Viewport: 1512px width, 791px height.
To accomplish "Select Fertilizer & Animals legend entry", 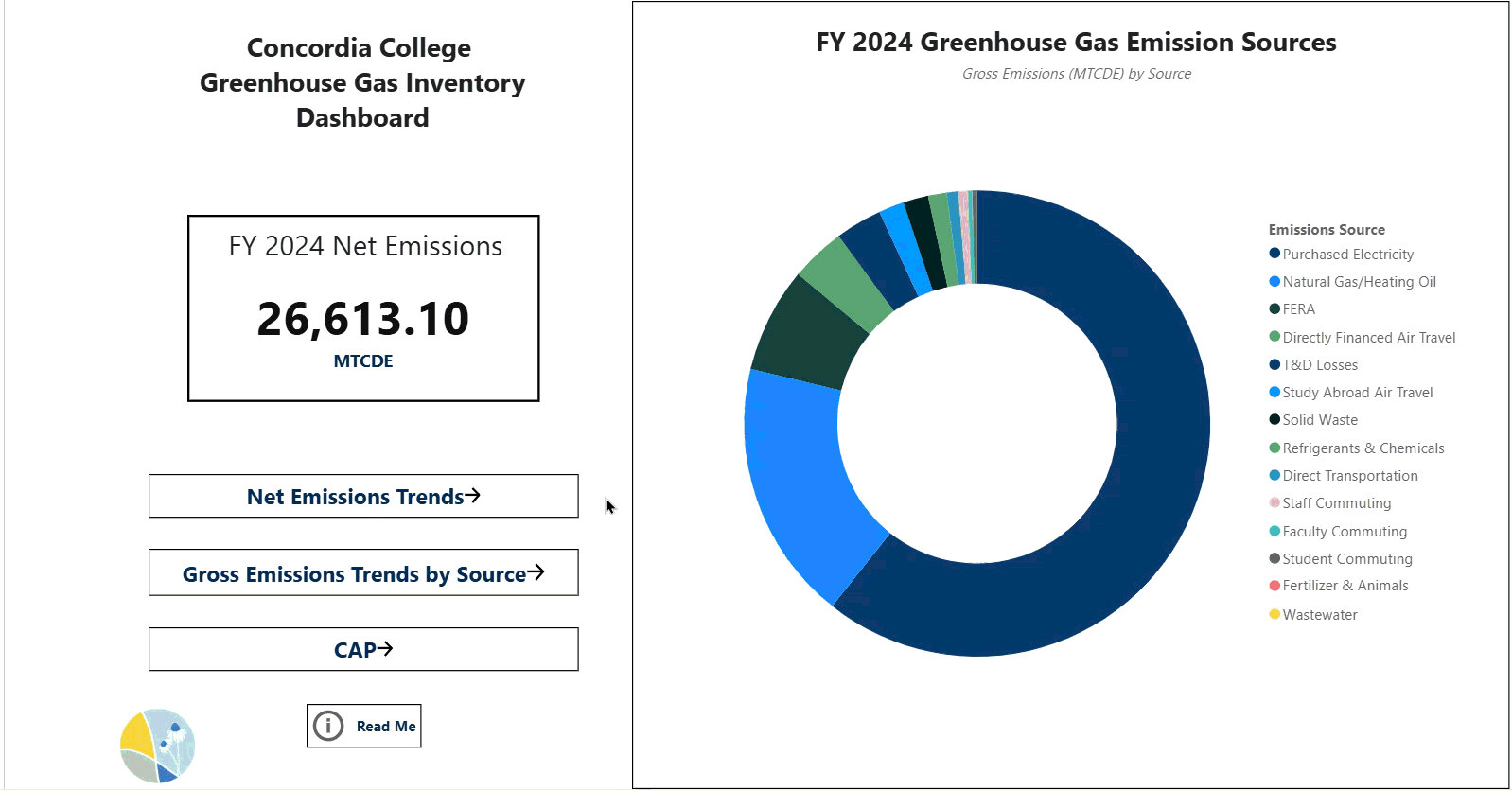I will [x=1345, y=586].
